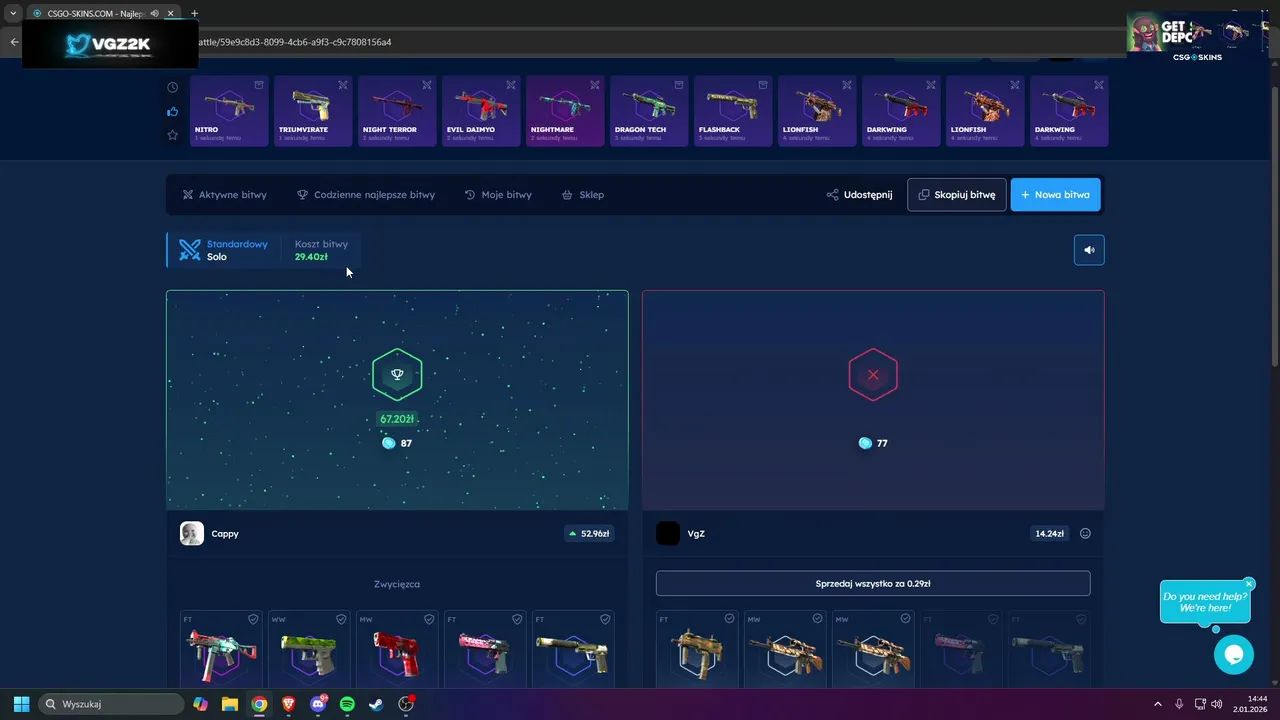Open the live chat widget
Screen dimensions: 1280x720
(1234, 655)
